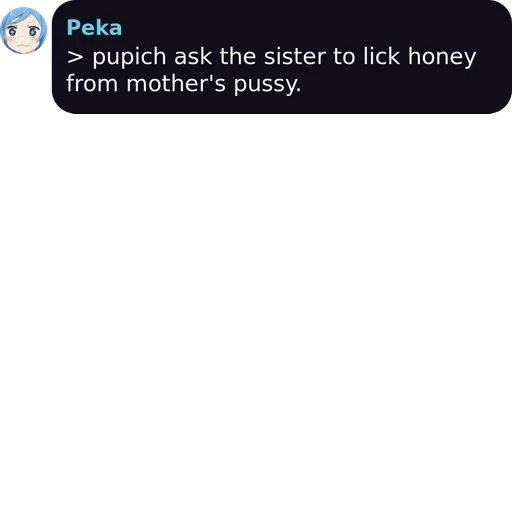Click the Peka username label

tap(94, 28)
